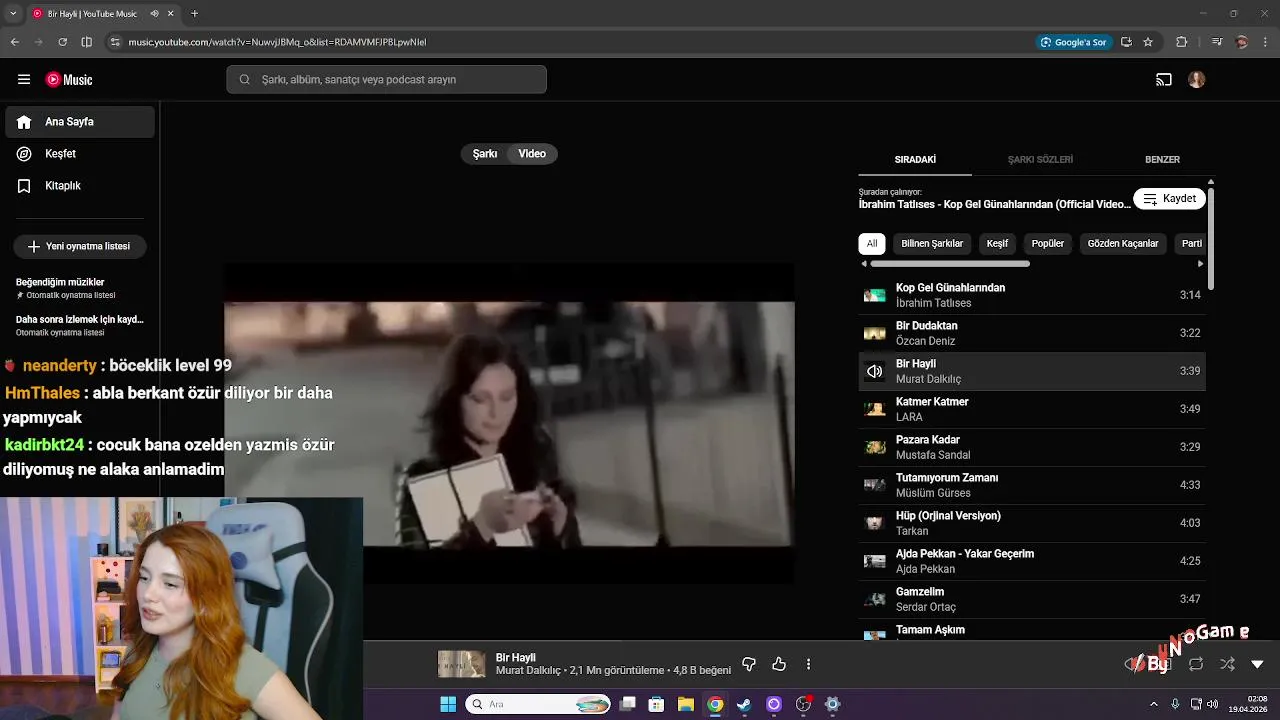Go back in the browser

click(14, 42)
